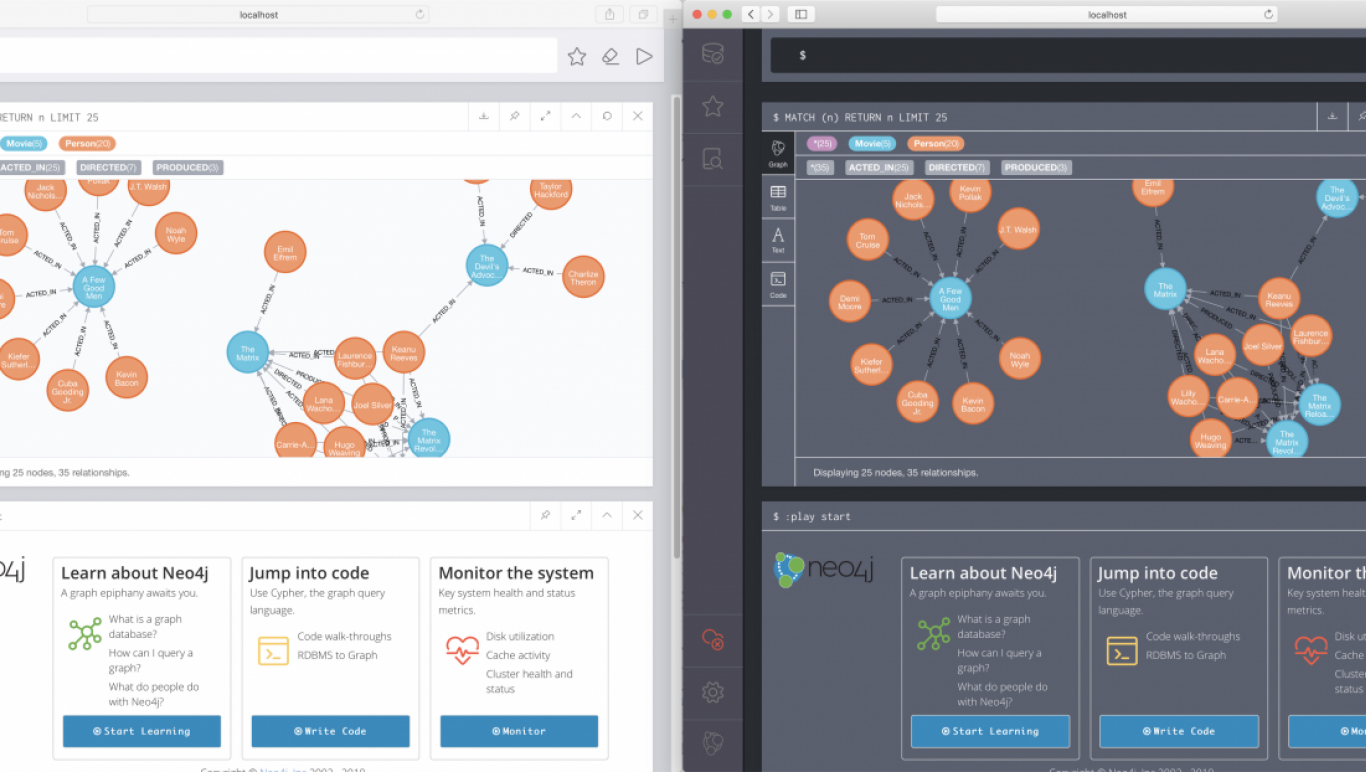Collapse the light-theme guide frame
The width and height of the screenshot is (1366, 772).
coord(607,515)
